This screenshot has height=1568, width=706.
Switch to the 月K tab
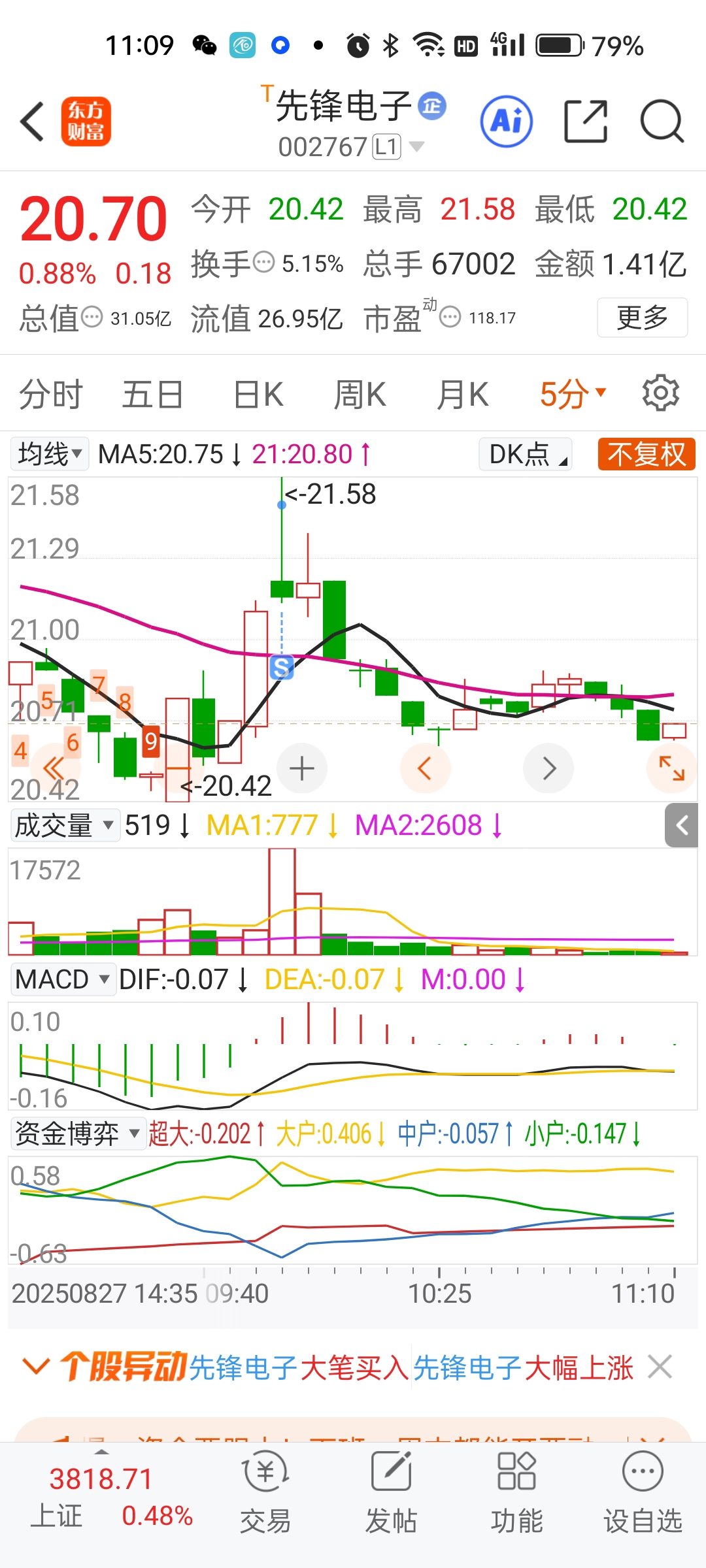[462, 395]
